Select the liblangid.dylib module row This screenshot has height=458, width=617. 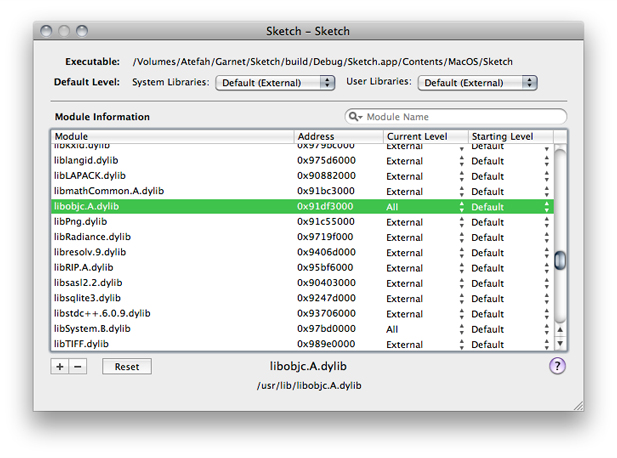click(x=303, y=161)
